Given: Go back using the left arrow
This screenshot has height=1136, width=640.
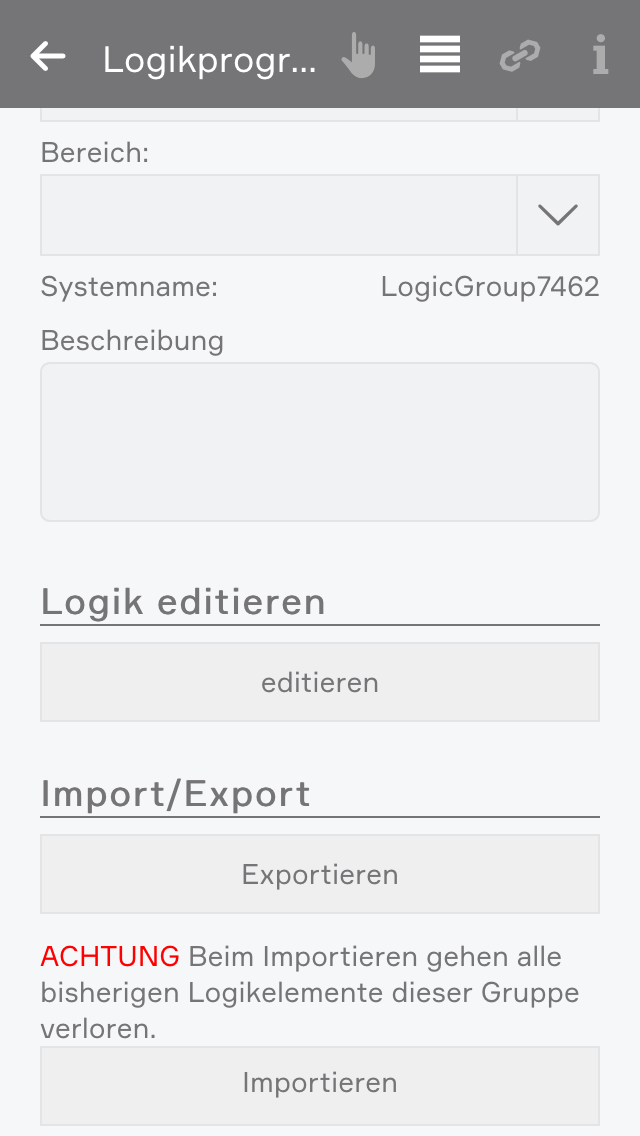Looking at the screenshot, I should coord(48,56).
